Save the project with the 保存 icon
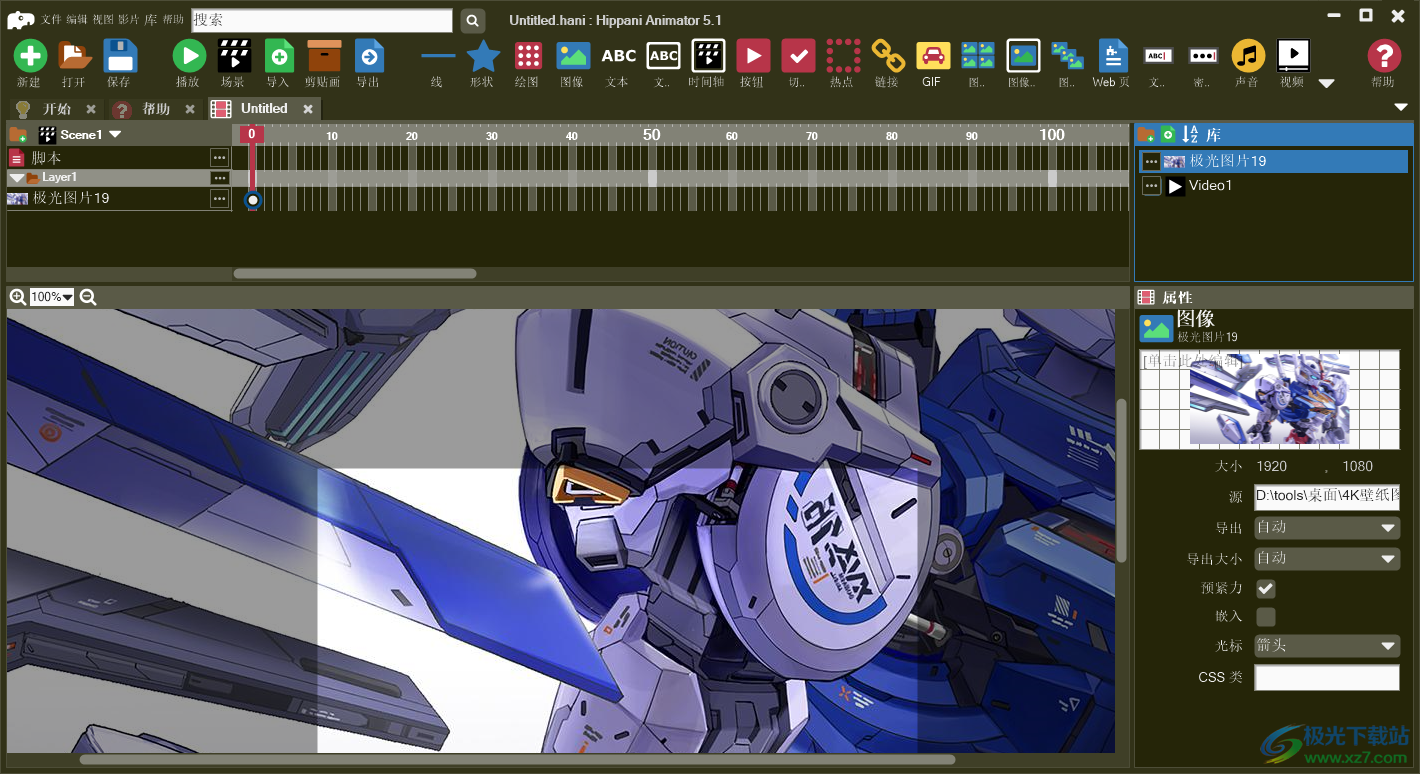This screenshot has height=774, width=1420. pos(120,56)
